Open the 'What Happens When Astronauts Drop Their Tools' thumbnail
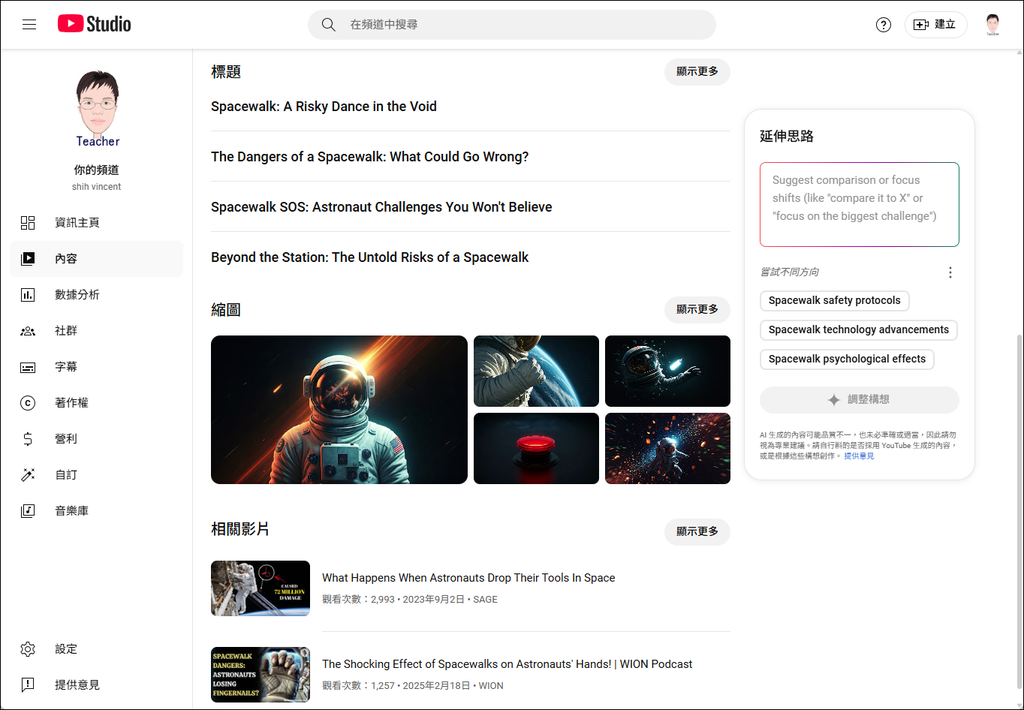The width and height of the screenshot is (1024, 710). 261,589
